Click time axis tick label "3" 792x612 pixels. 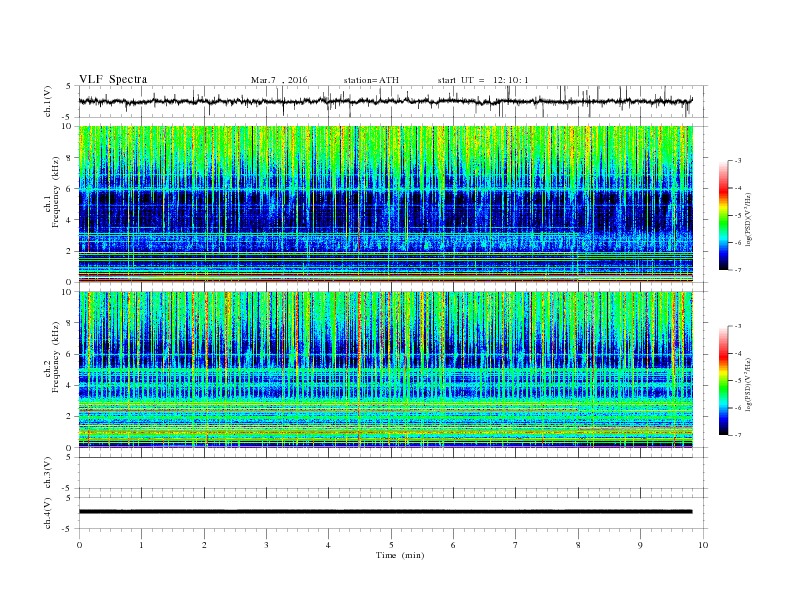click(x=266, y=545)
